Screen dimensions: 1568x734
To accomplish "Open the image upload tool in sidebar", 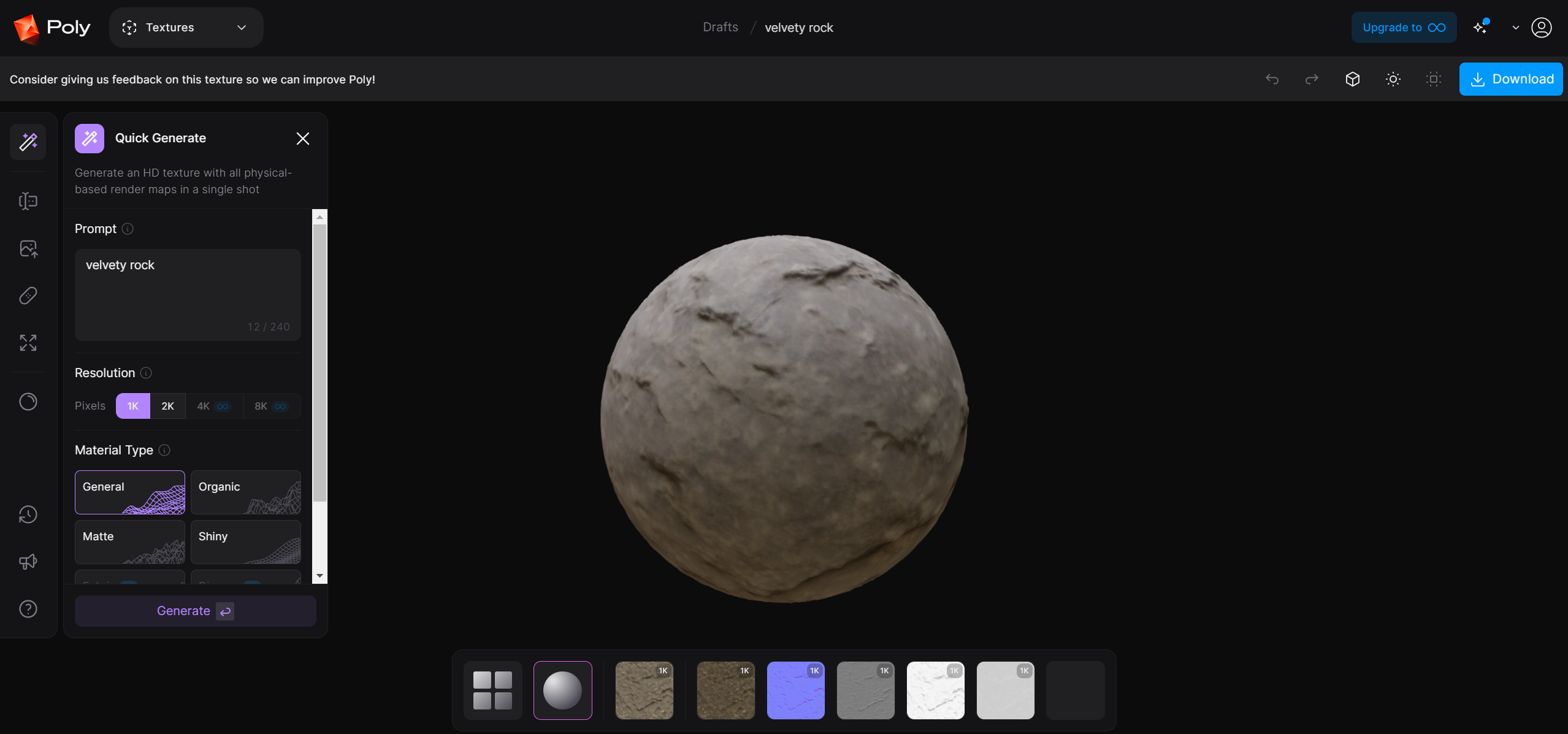I will pos(28,249).
